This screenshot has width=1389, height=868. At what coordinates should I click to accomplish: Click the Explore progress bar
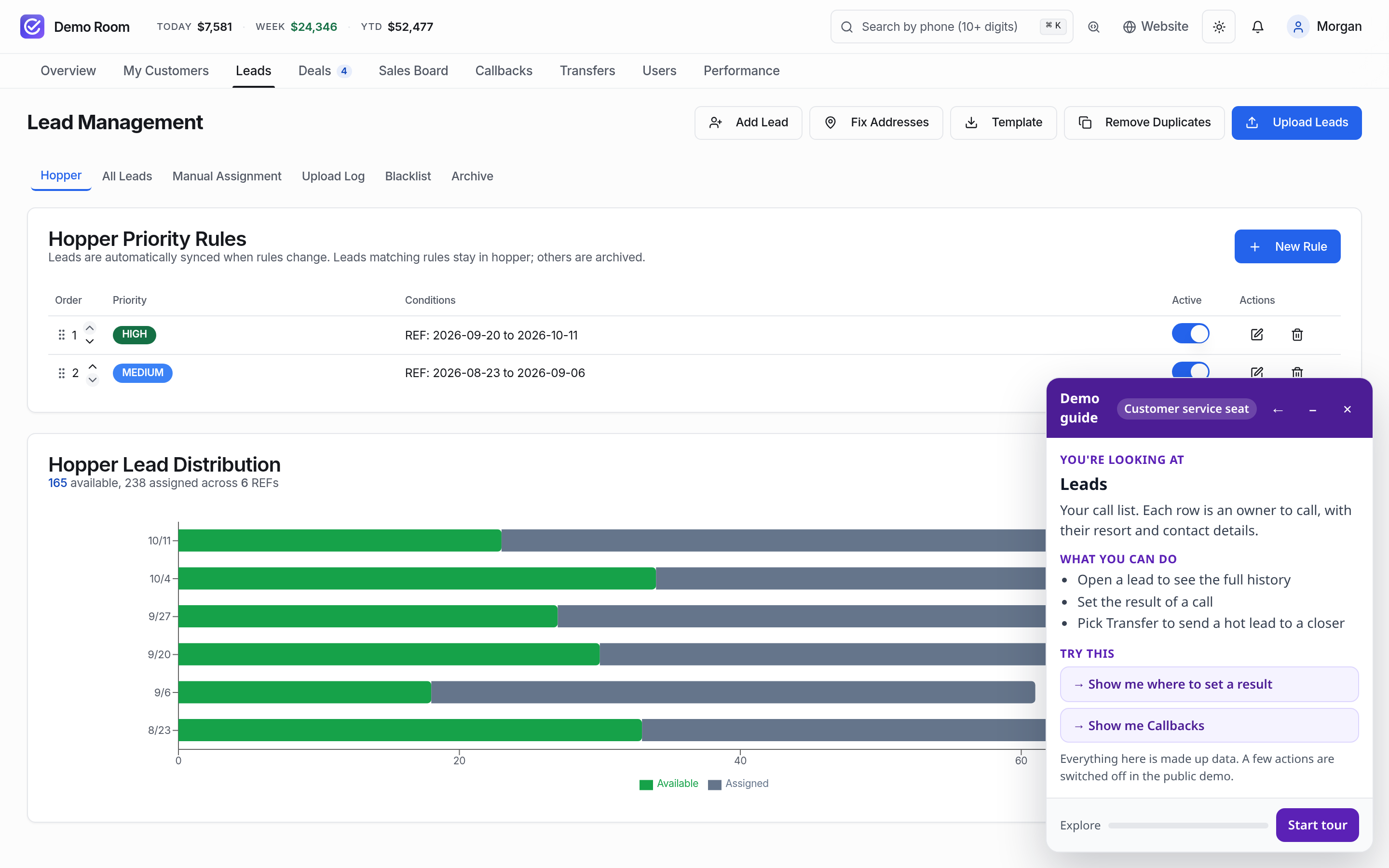[1188, 826]
